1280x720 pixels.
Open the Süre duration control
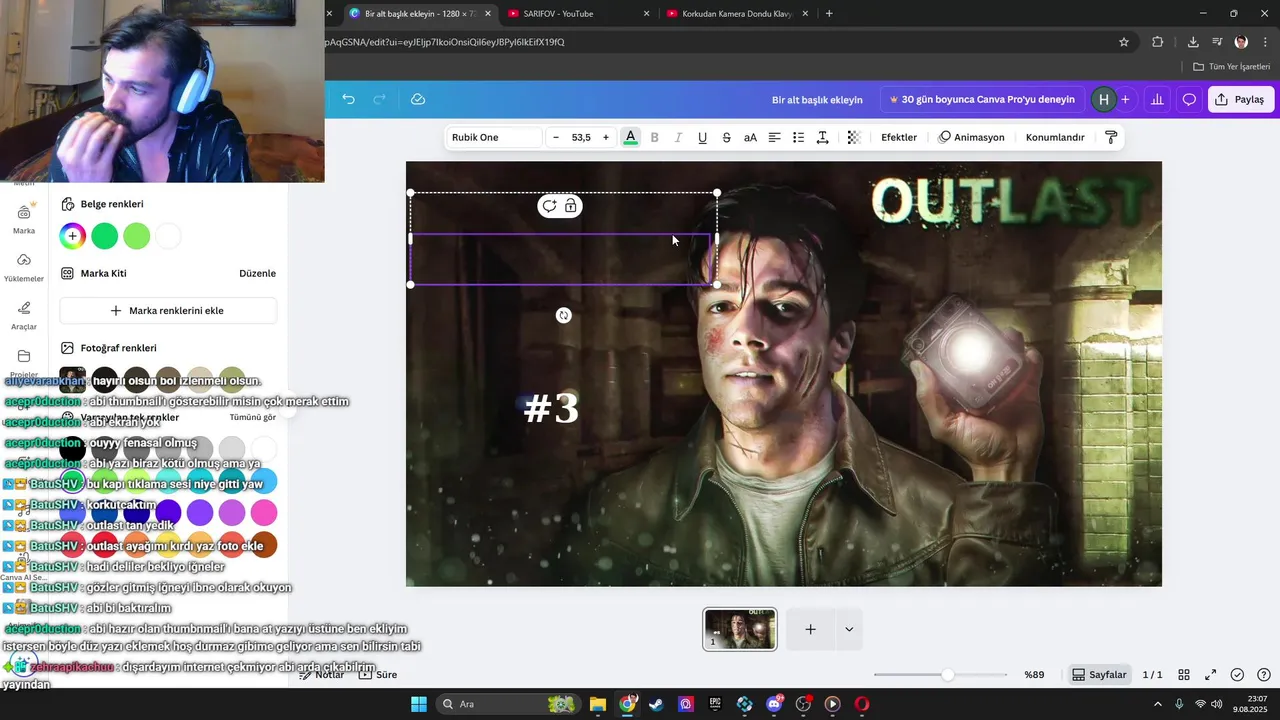(x=378, y=675)
